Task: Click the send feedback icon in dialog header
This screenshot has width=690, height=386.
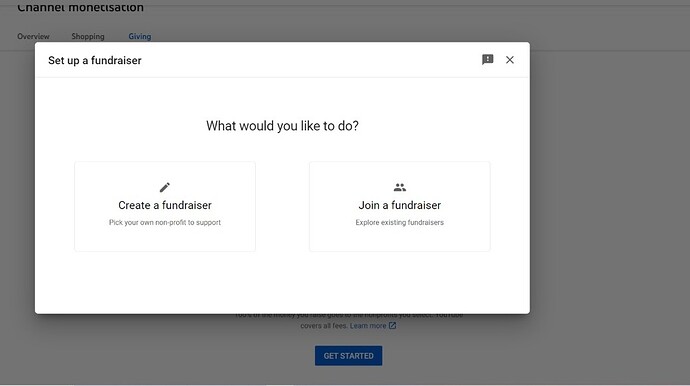Action: (x=488, y=59)
